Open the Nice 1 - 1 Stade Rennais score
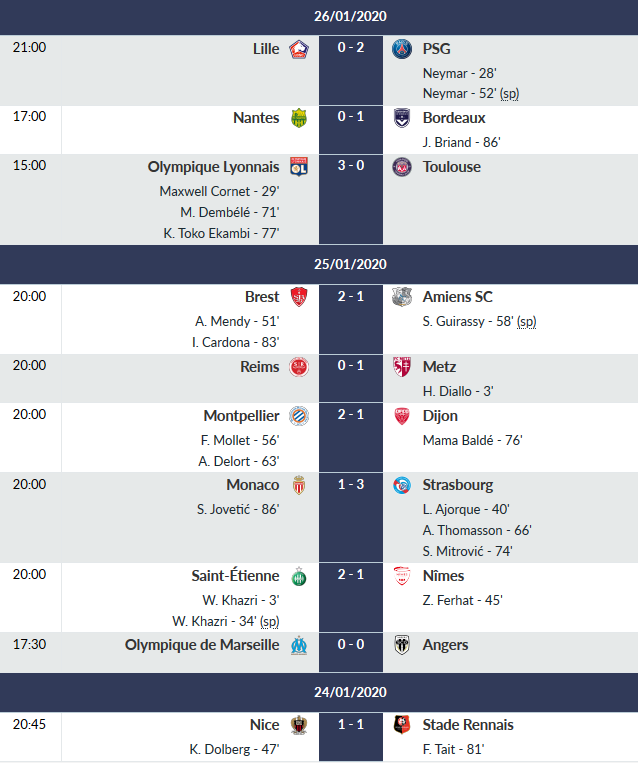Screen dimensions: 638x763 coord(350,725)
